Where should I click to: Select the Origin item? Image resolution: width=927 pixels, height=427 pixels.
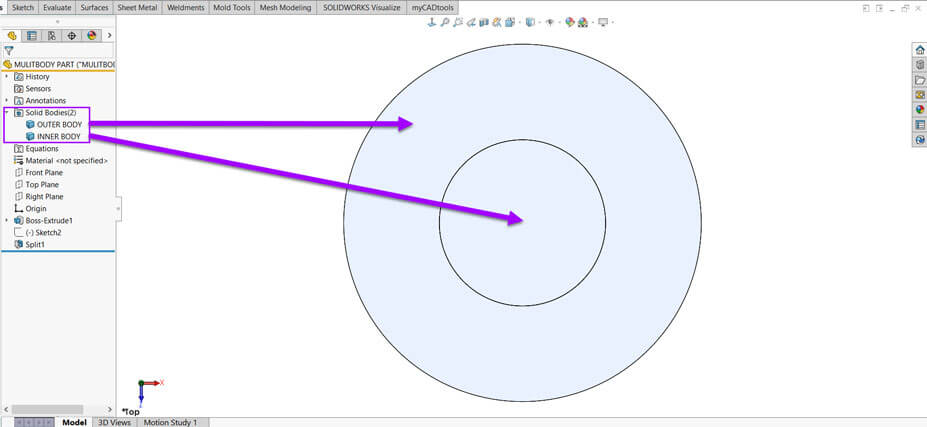pos(30,208)
